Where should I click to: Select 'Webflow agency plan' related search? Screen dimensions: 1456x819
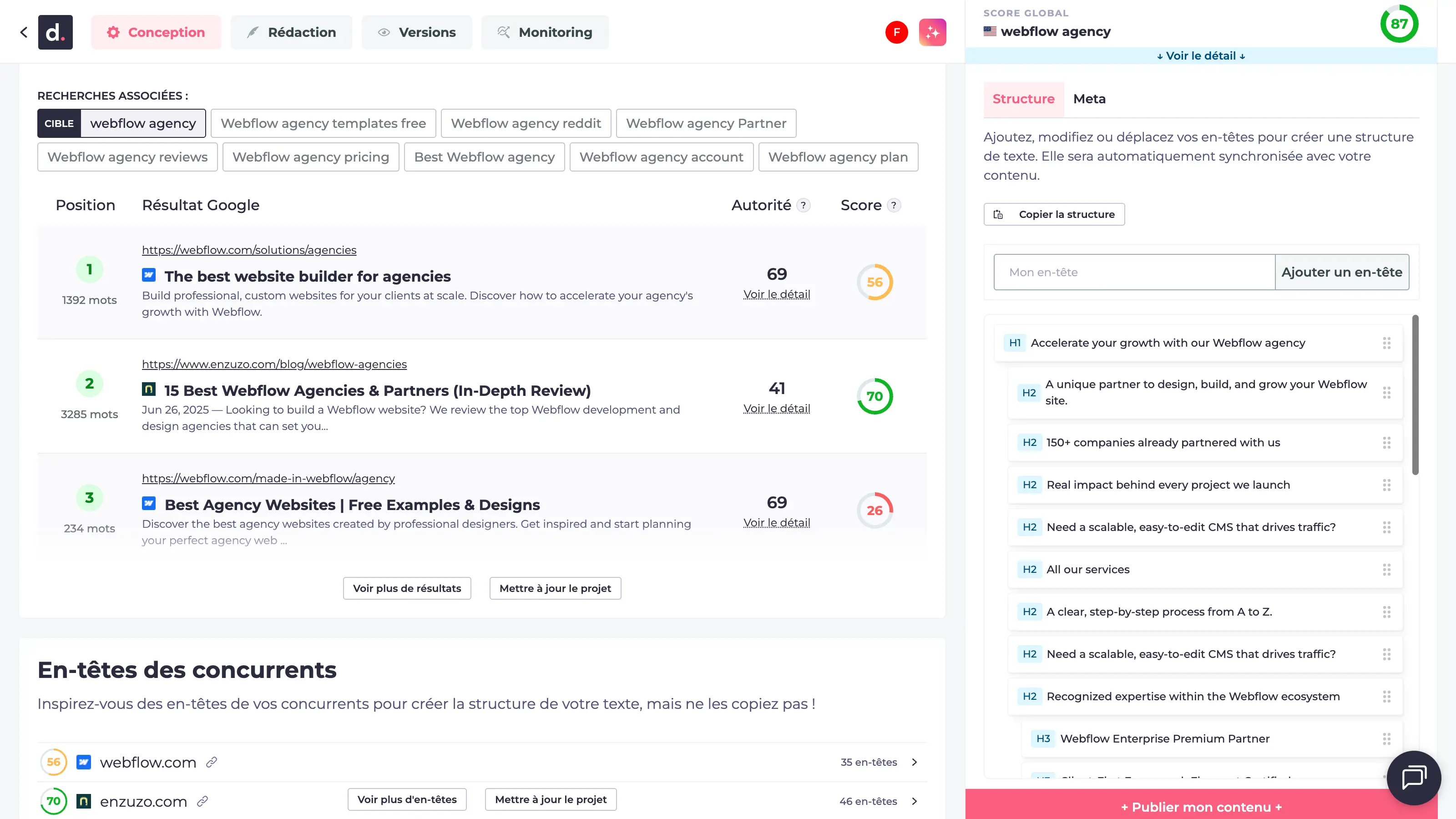[838, 157]
